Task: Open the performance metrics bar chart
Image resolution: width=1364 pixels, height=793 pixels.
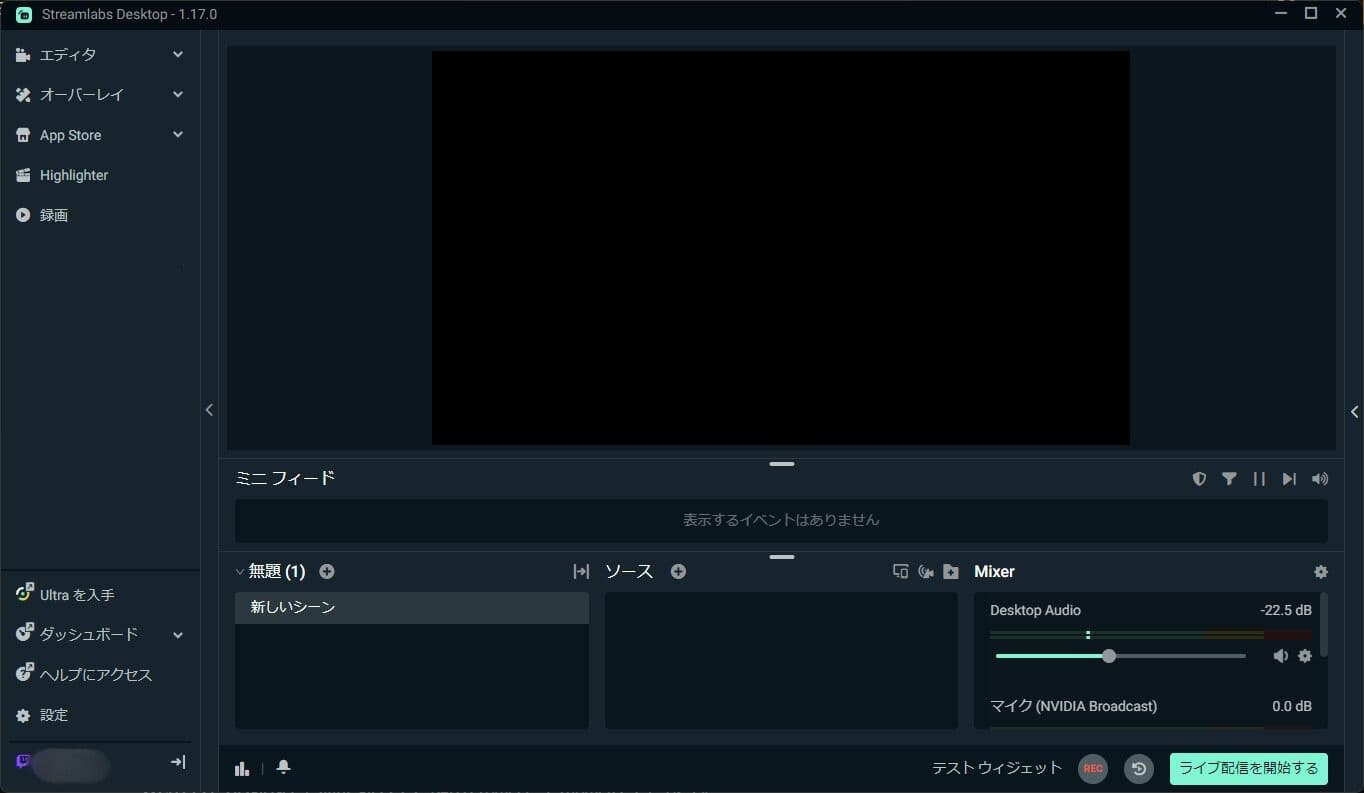Action: tap(242, 768)
